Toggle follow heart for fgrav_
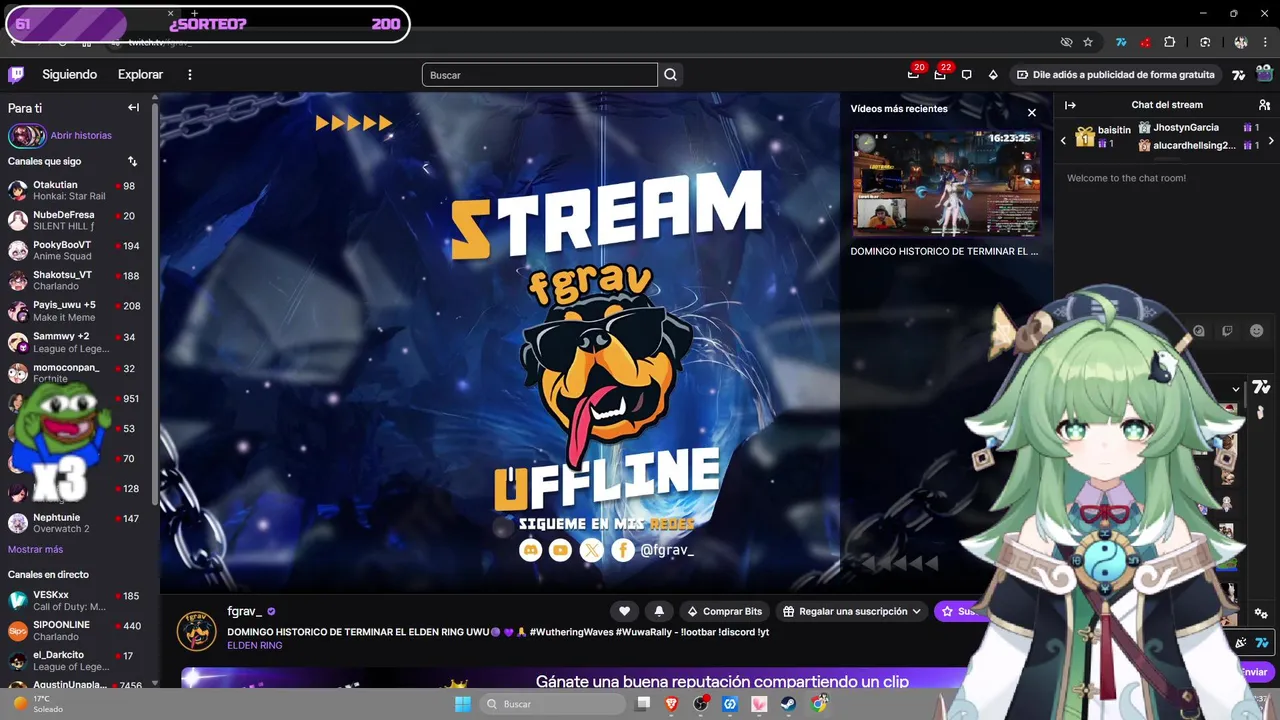The height and width of the screenshot is (720, 1280). [625, 611]
